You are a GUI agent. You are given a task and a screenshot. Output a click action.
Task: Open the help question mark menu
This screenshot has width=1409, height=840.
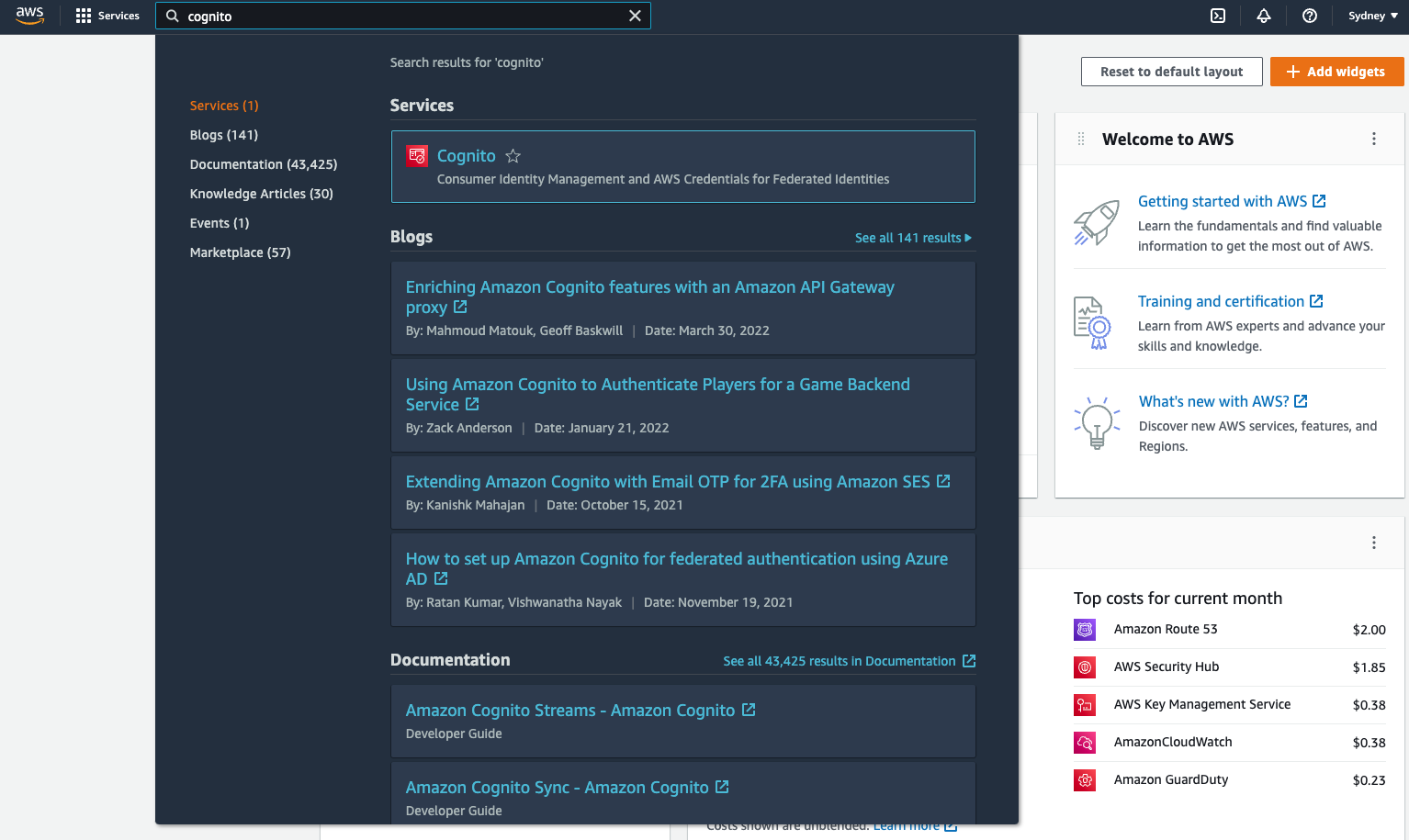[1310, 16]
